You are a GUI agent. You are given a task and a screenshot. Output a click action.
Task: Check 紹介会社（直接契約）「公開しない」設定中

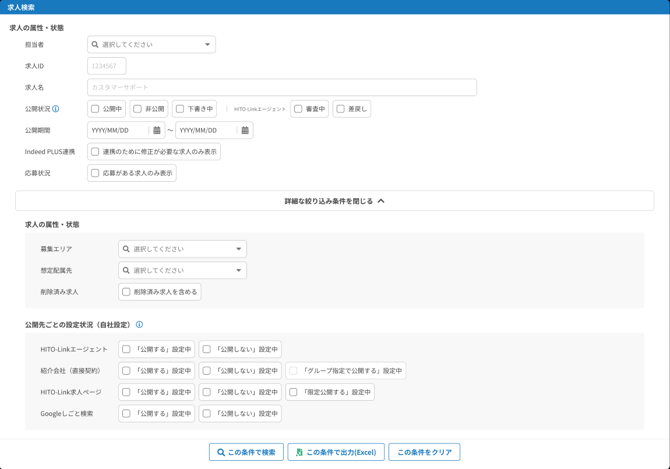207,371
